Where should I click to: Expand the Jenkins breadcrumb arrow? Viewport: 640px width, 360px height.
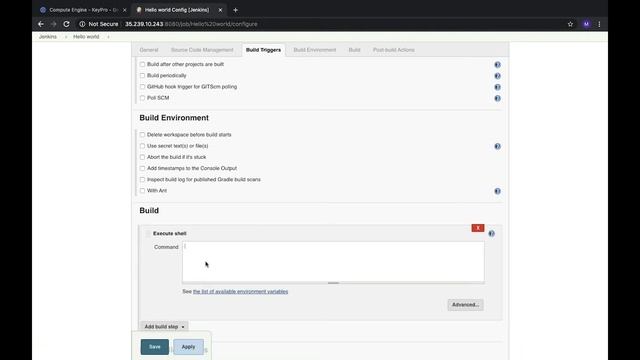pyautogui.click(x=66, y=37)
